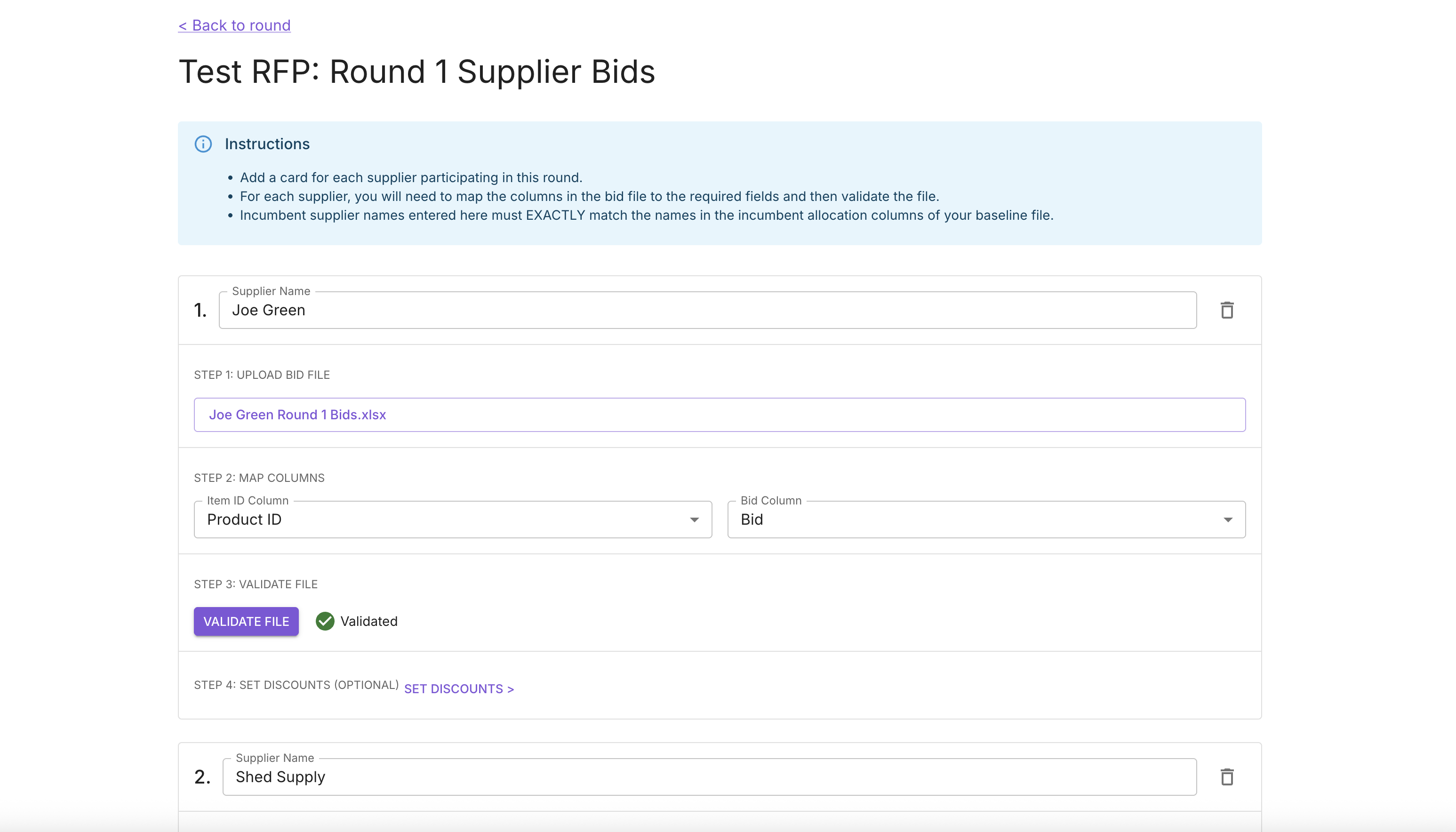The height and width of the screenshot is (832, 1456).
Task: Open the Joe Green Round 1 Bids.xlsx file
Action: 720,415
